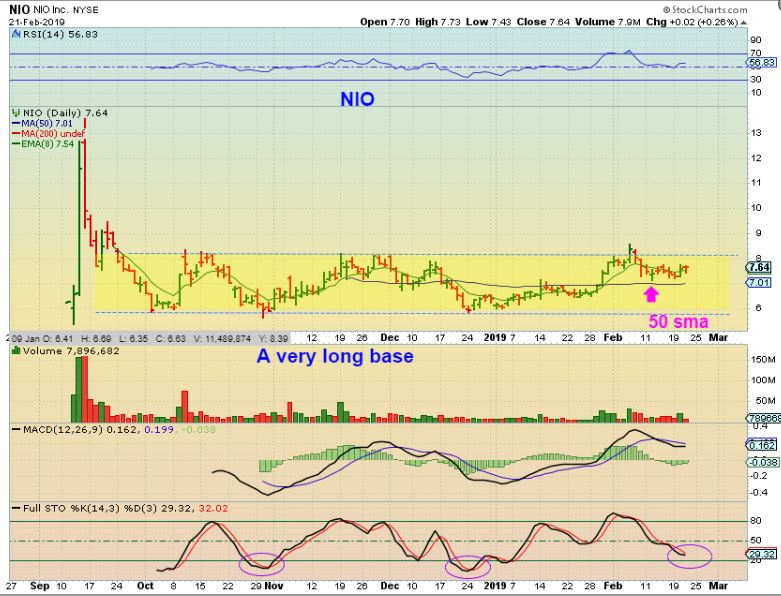781x596 pixels.
Task: Click the 80 level on stochastic axis
Action: [x=756, y=521]
